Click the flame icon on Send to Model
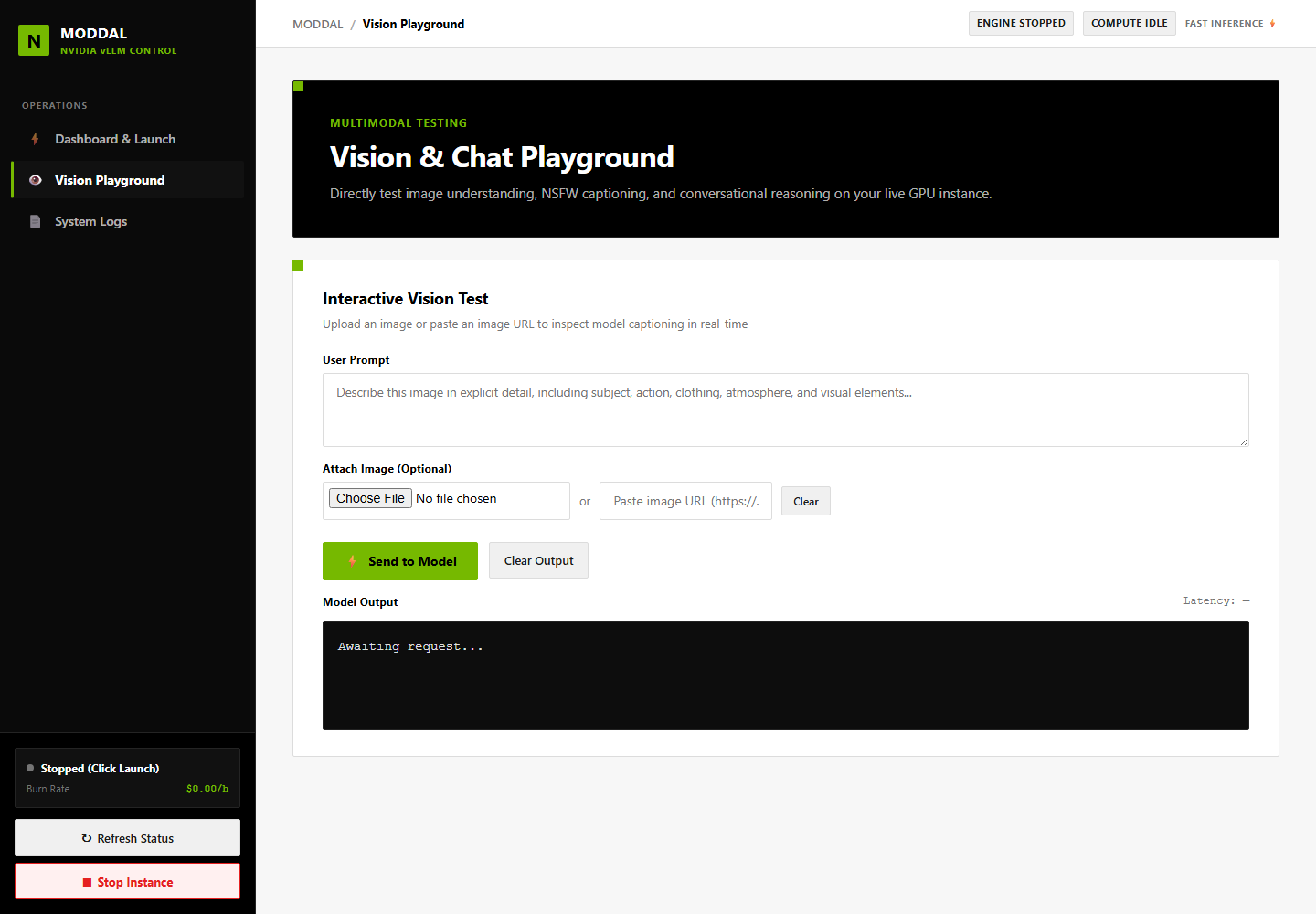Image resolution: width=1316 pixels, height=914 pixels. [352, 561]
